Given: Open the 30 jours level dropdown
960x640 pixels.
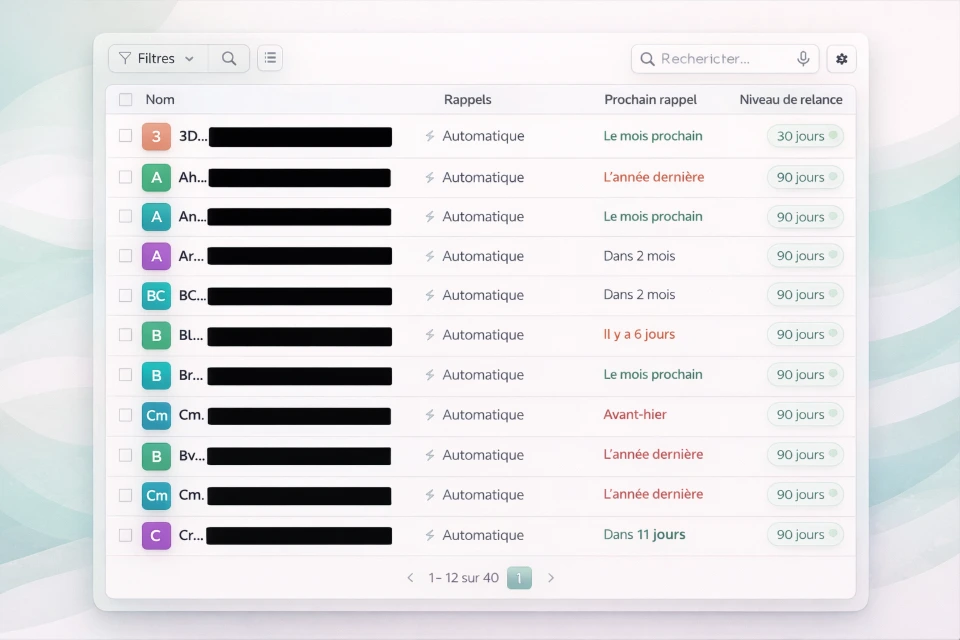Looking at the screenshot, I should [805, 137].
